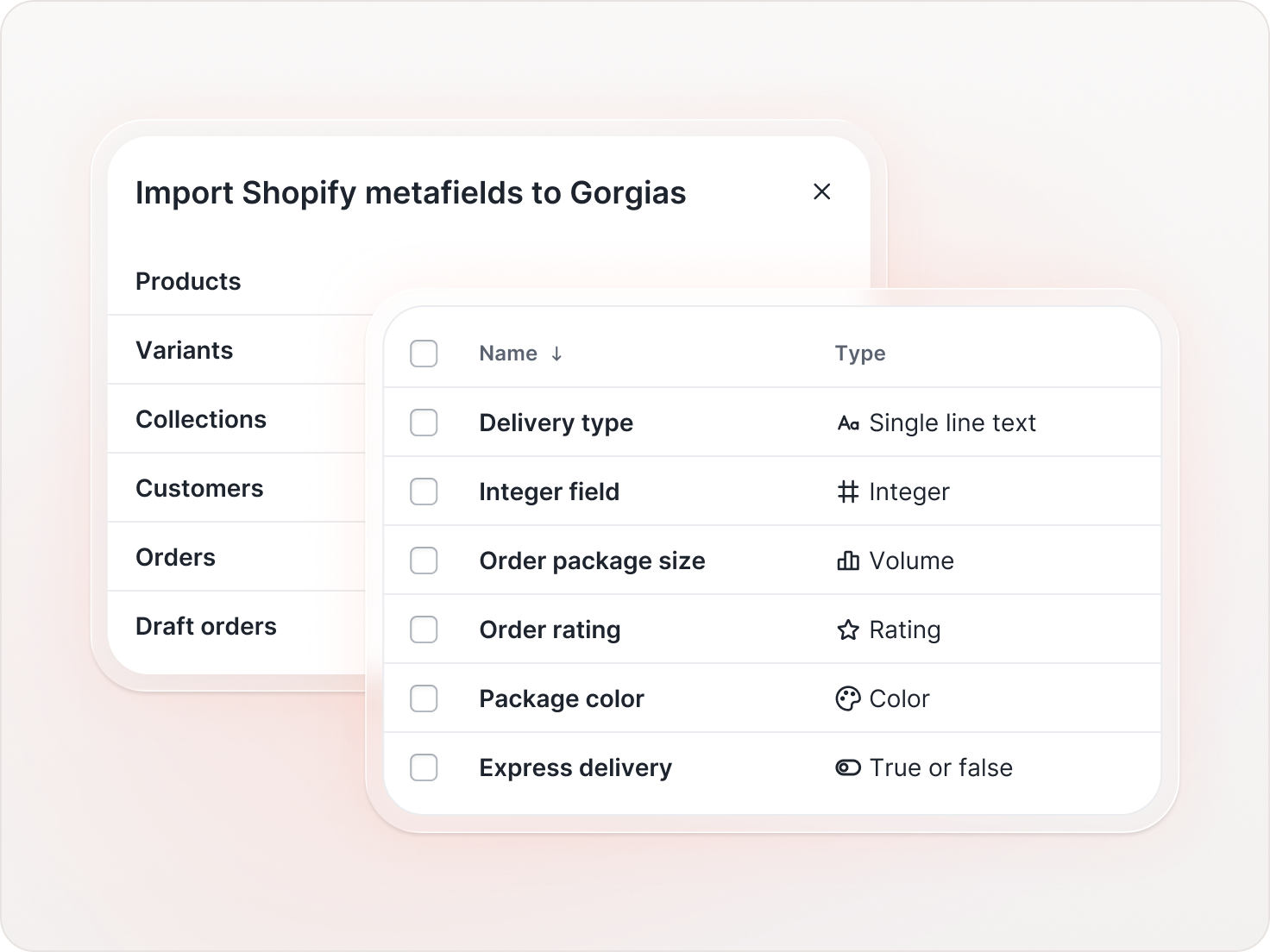Open the Products category

coord(188,281)
